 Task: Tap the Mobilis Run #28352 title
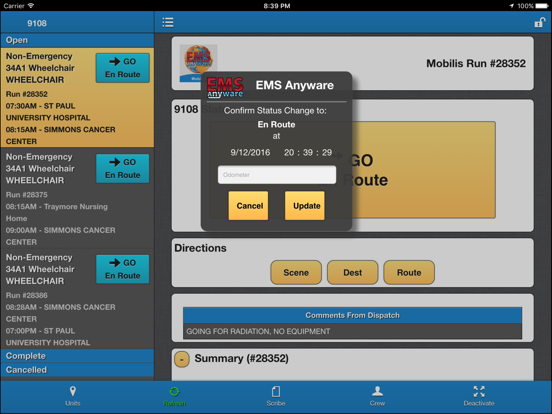tap(476, 63)
